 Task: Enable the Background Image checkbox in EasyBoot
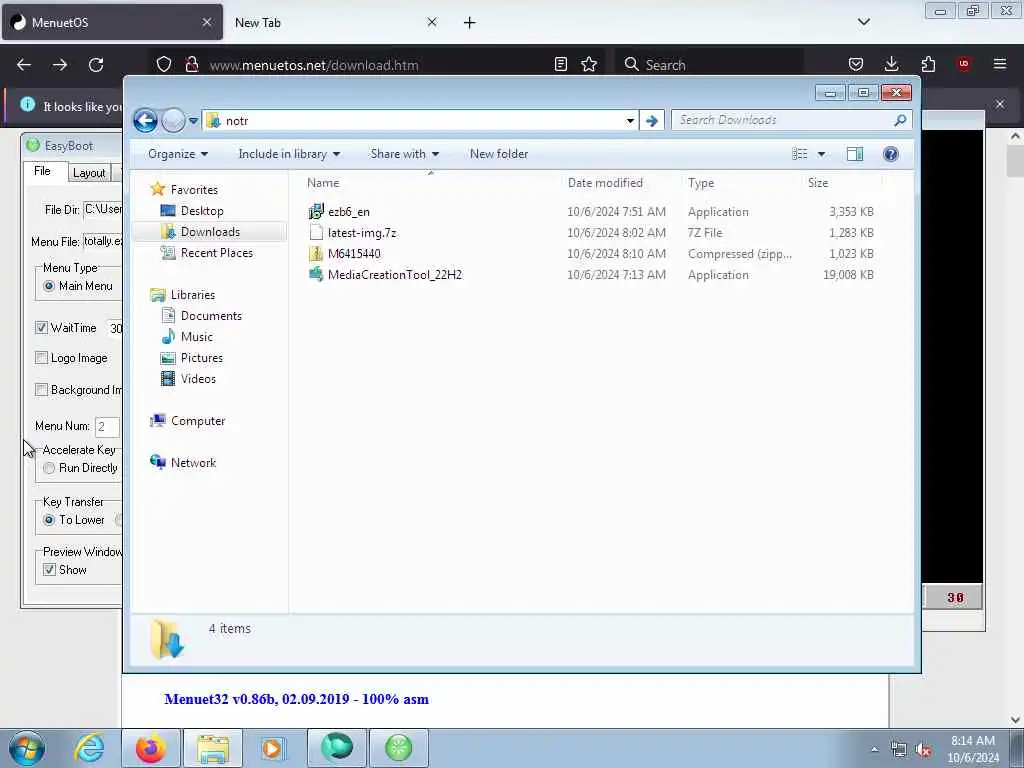pyautogui.click(x=41, y=390)
